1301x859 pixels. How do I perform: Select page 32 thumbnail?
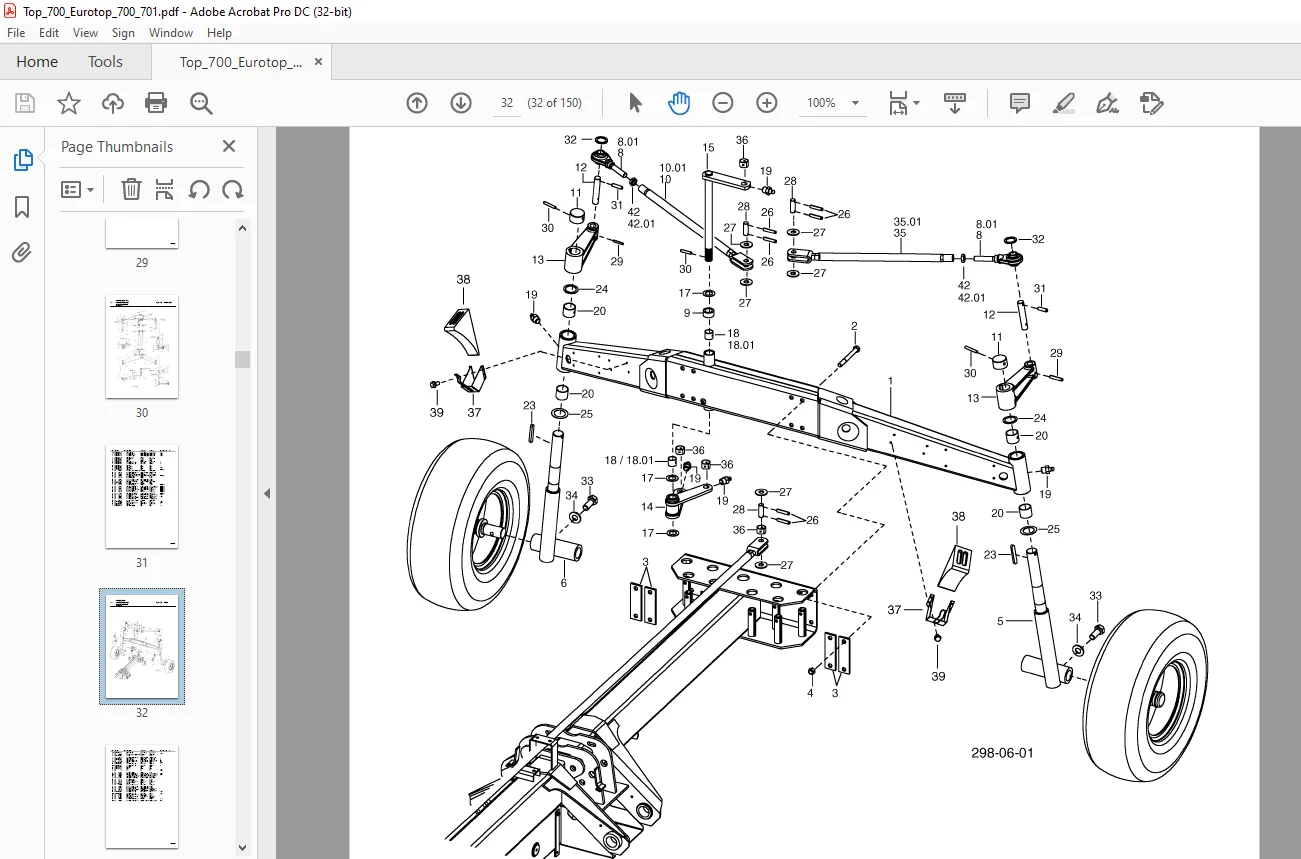click(x=142, y=646)
